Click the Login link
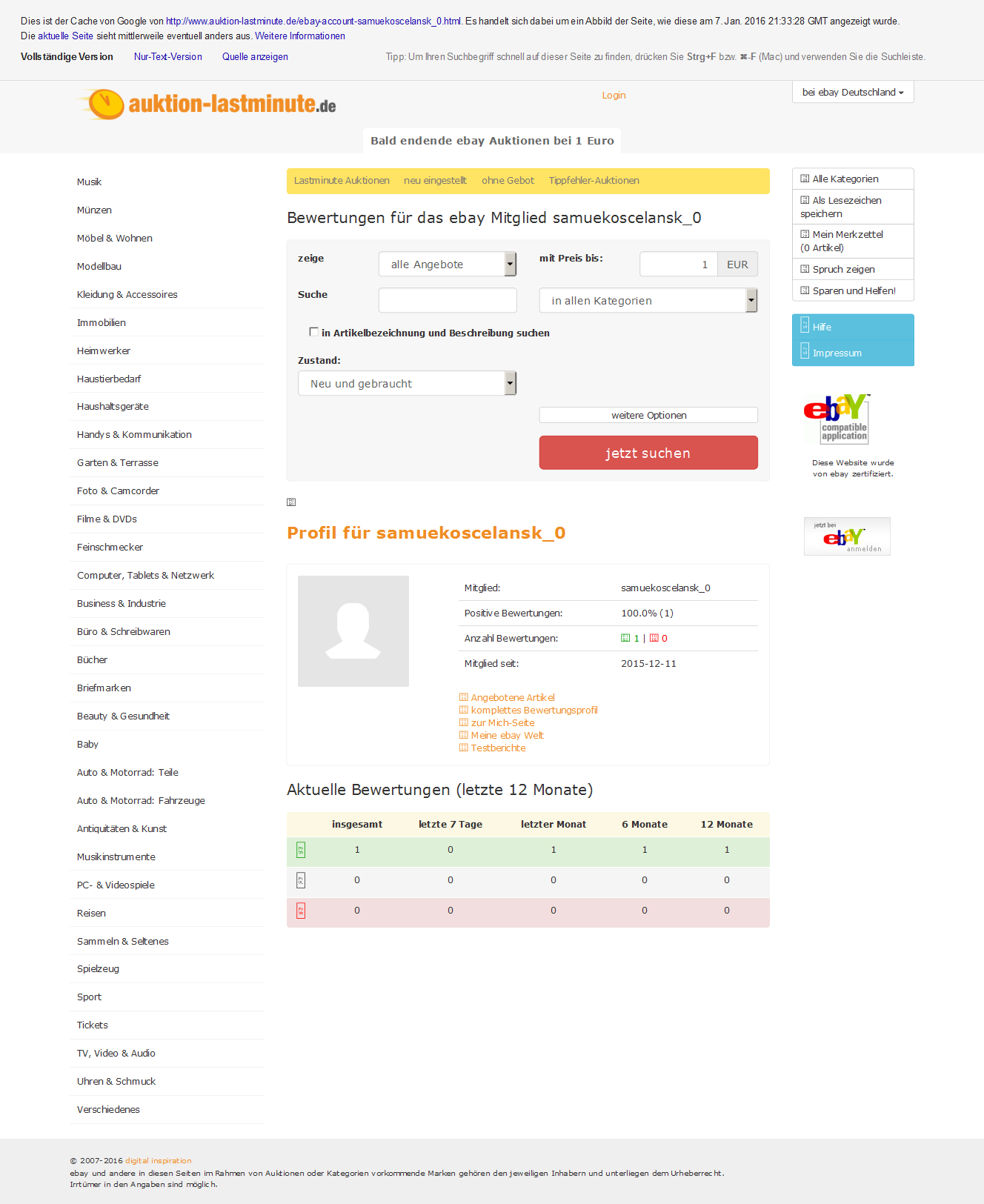The image size is (984, 1204). pyautogui.click(x=614, y=95)
